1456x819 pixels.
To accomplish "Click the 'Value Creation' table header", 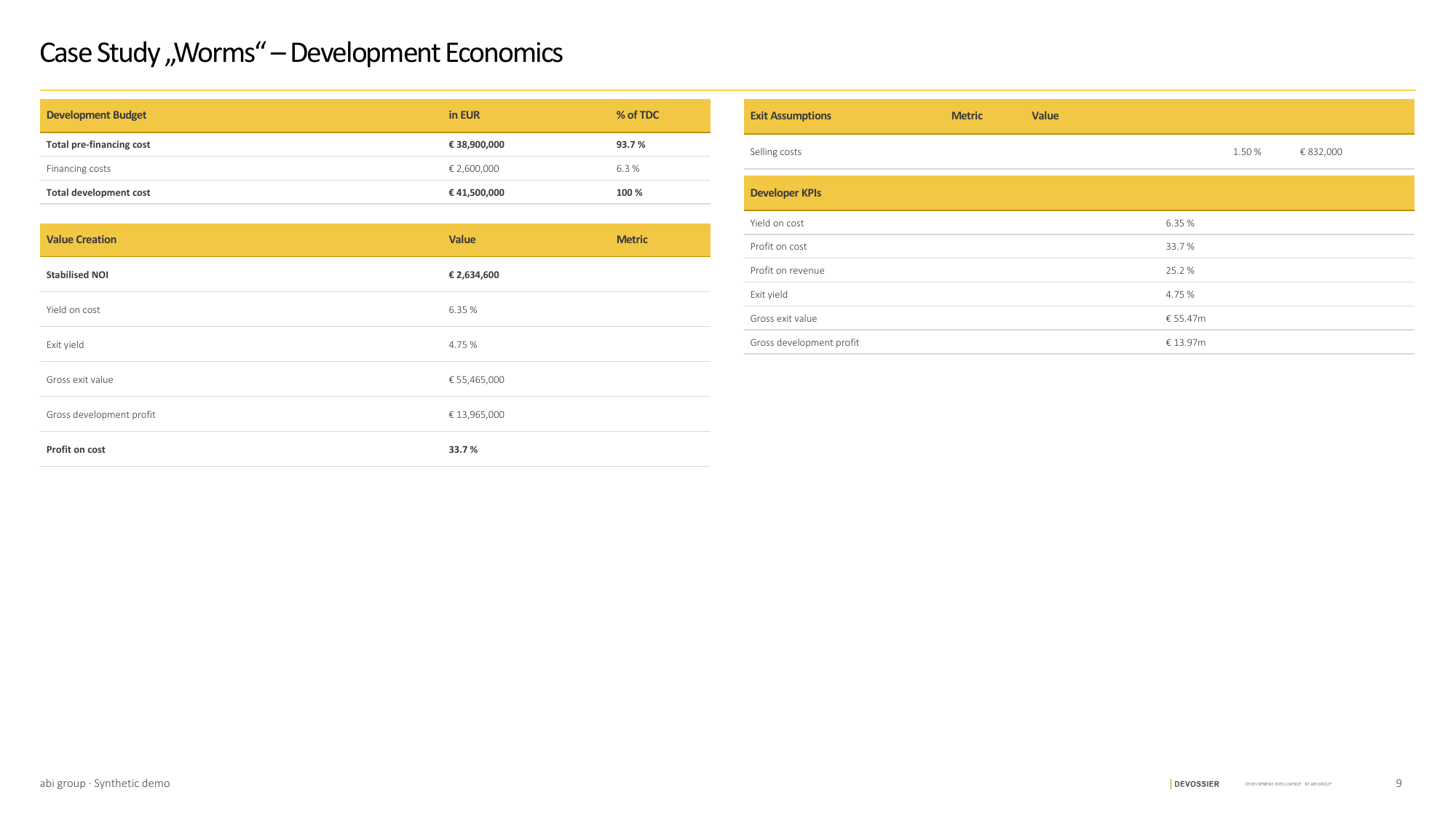I will point(82,240).
